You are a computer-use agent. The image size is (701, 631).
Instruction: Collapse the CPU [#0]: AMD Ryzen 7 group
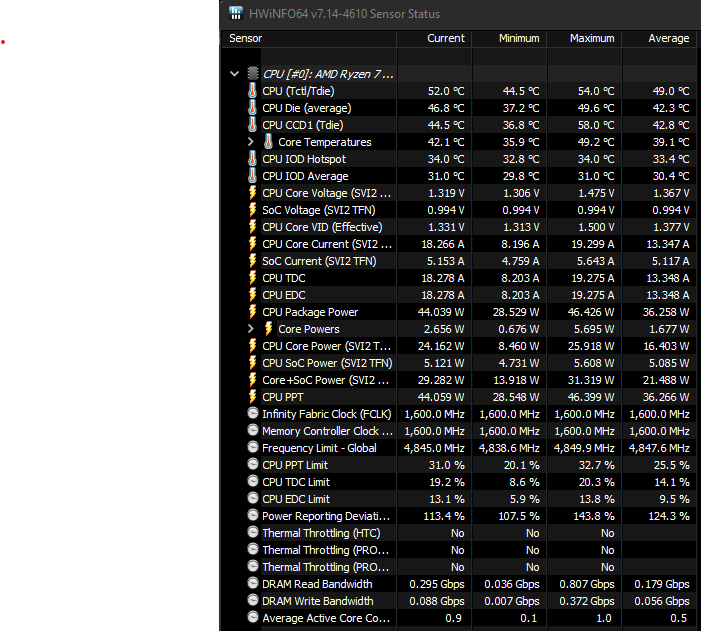click(234, 74)
